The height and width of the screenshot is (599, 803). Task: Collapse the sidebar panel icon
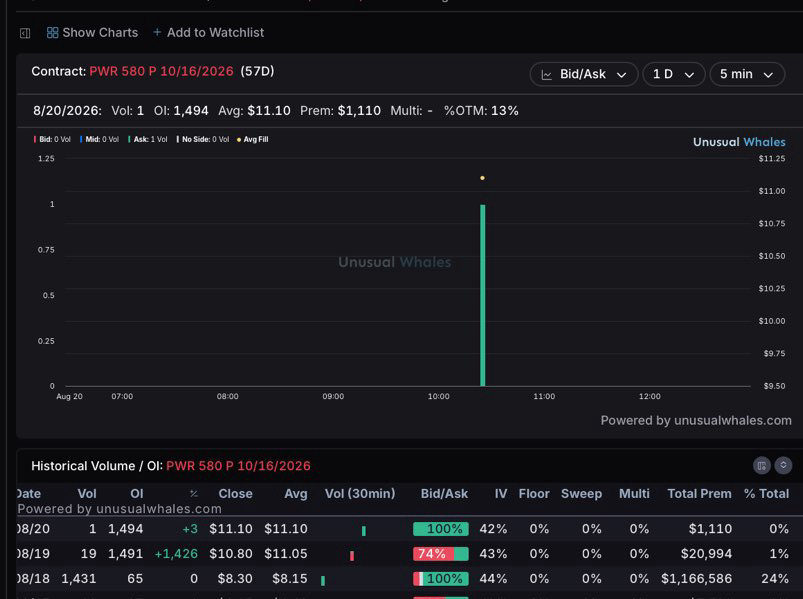[25, 33]
